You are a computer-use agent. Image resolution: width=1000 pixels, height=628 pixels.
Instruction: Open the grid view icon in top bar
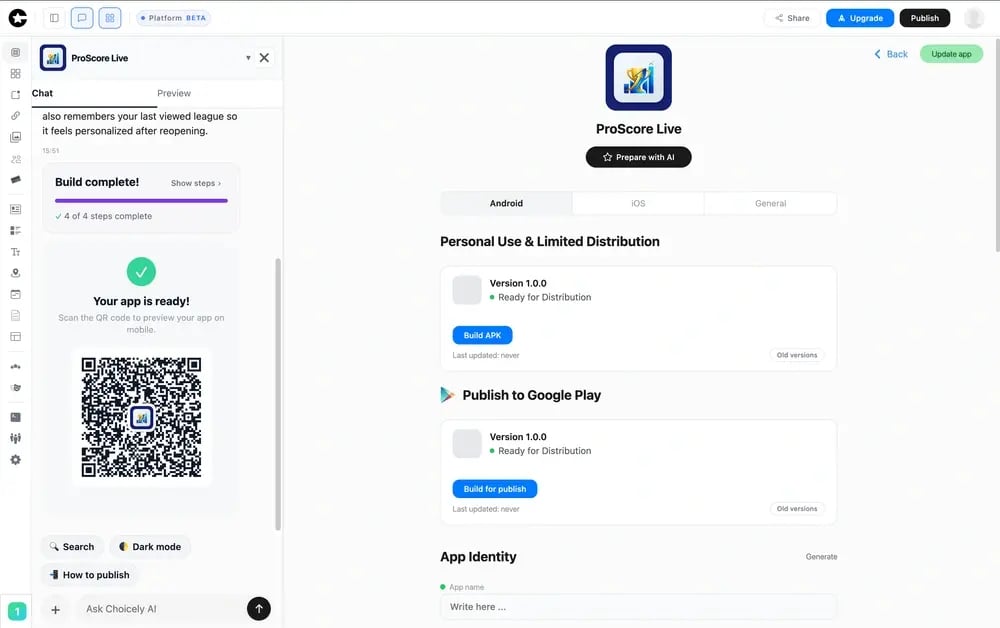110,18
